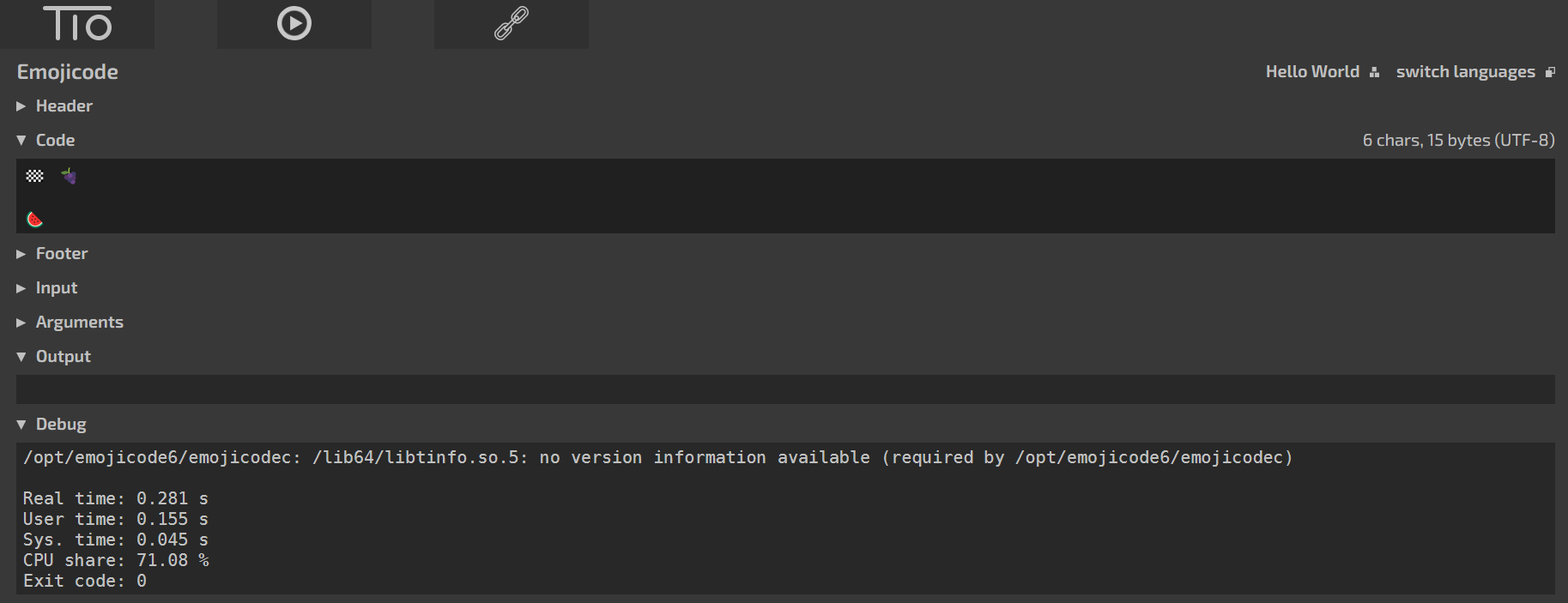Screen dimensions: 1568x603
Task: Click the 'Real time: 0.281 s' line
Action: pos(116,498)
